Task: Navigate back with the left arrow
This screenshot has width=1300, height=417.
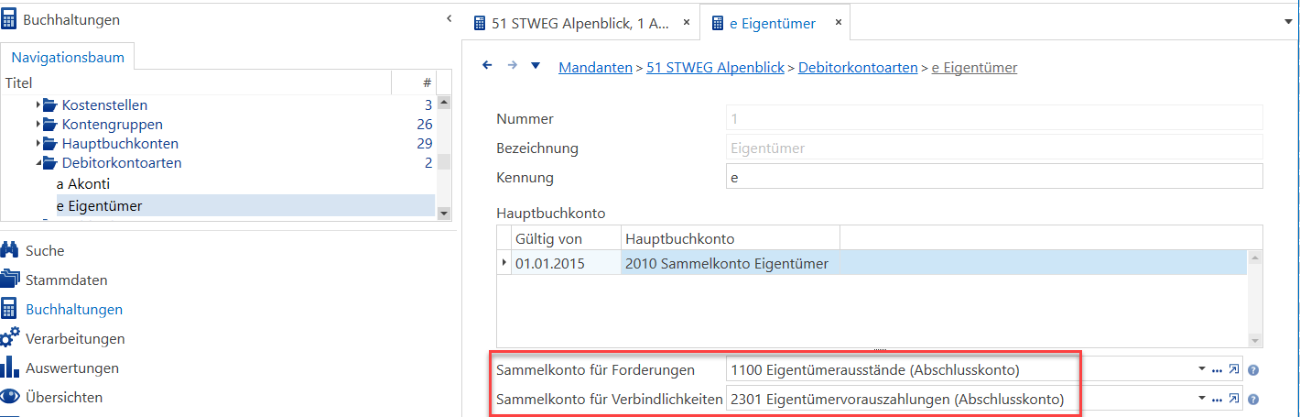Action: (x=488, y=66)
